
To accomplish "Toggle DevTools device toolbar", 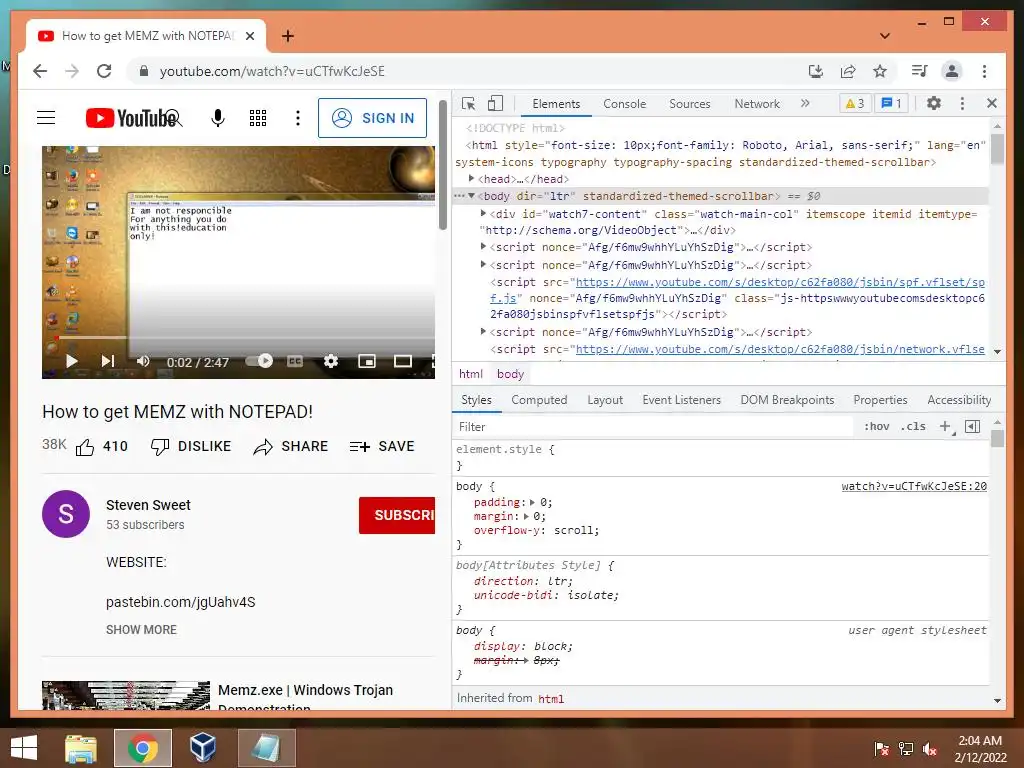I will click(496, 104).
